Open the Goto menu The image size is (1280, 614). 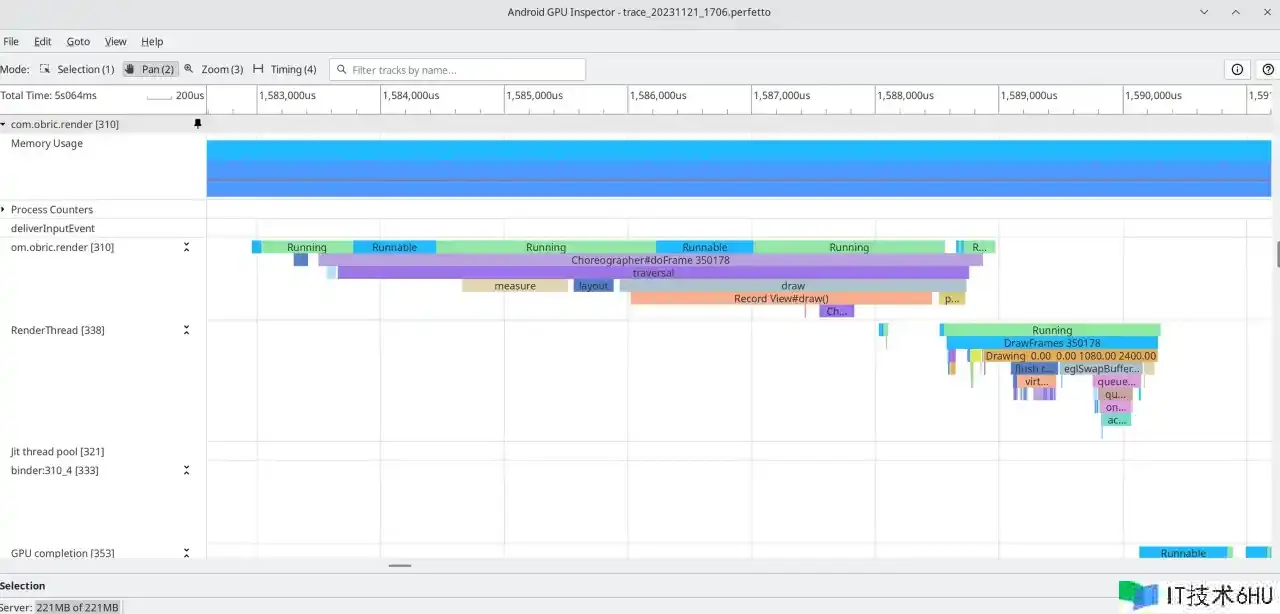78,42
